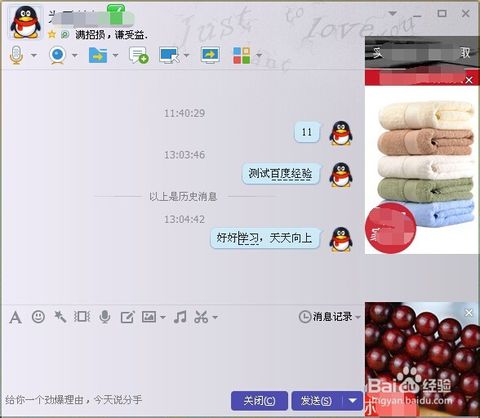Click the green circle icon beside the star

pos(65,34)
